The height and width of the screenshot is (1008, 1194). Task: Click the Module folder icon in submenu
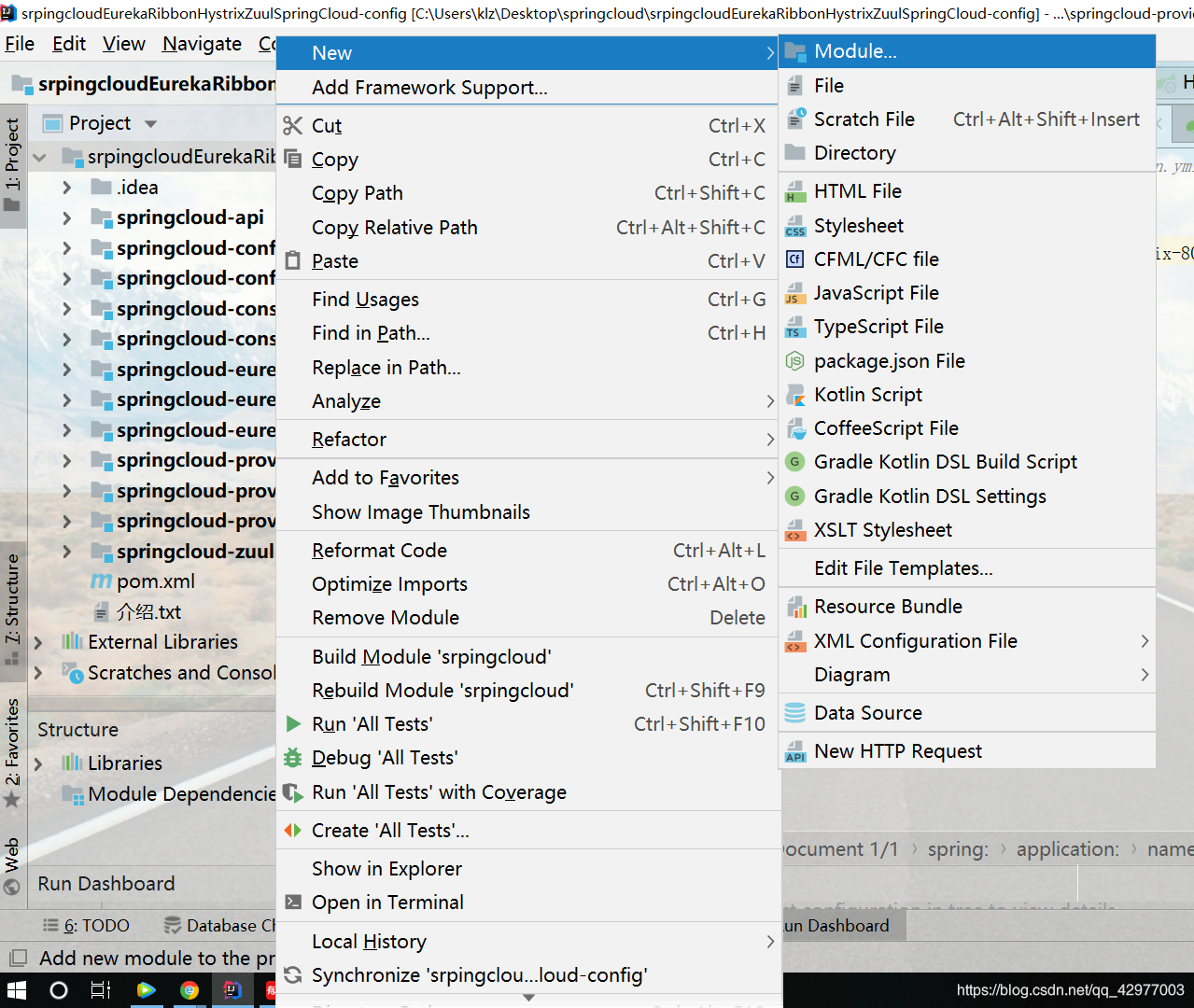tap(794, 51)
